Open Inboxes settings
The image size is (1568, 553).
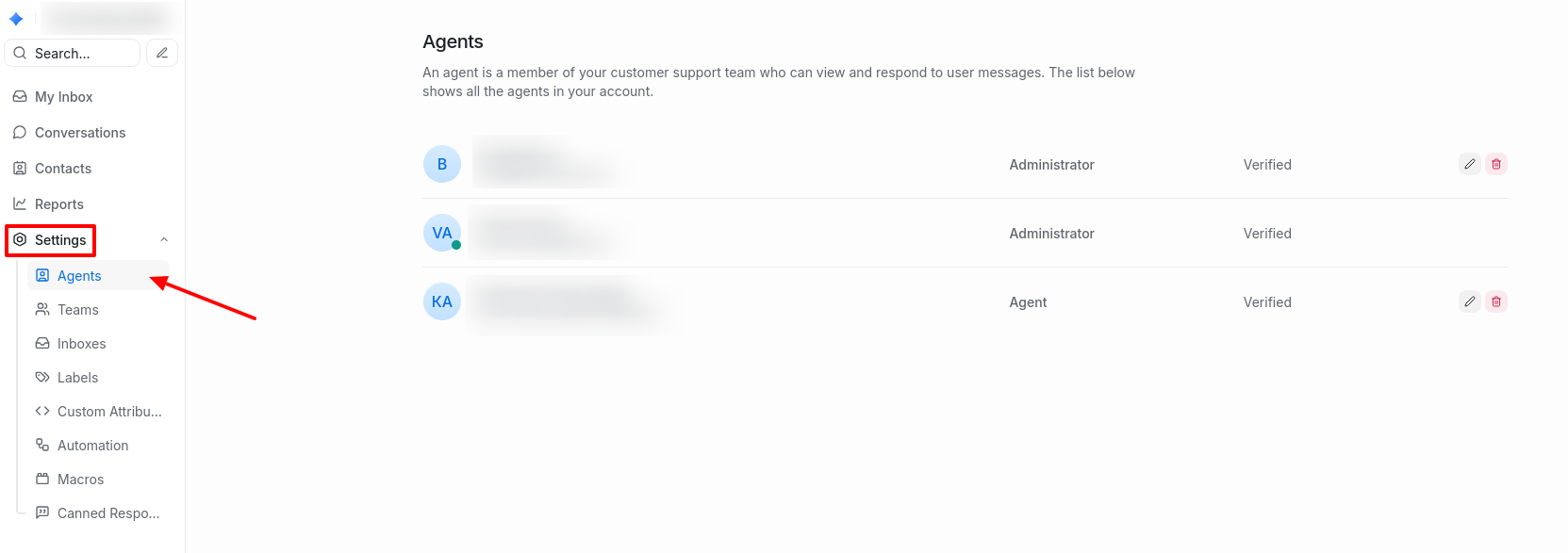coord(81,344)
